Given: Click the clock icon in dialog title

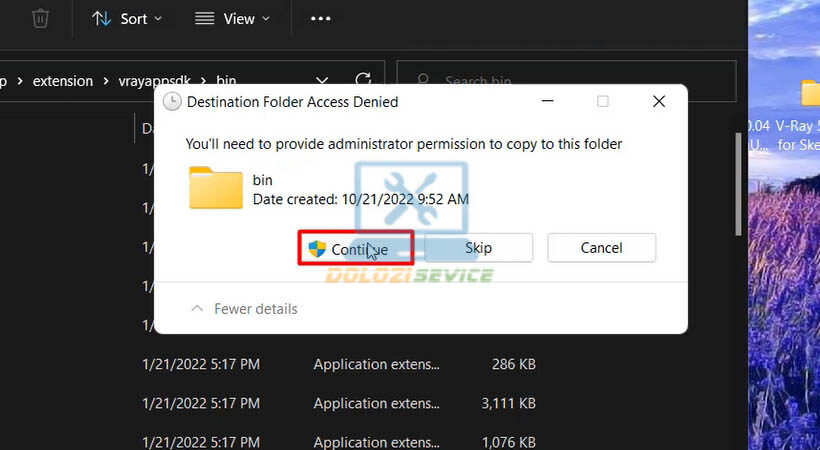Looking at the screenshot, I should pyautogui.click(x=172, y=102).
